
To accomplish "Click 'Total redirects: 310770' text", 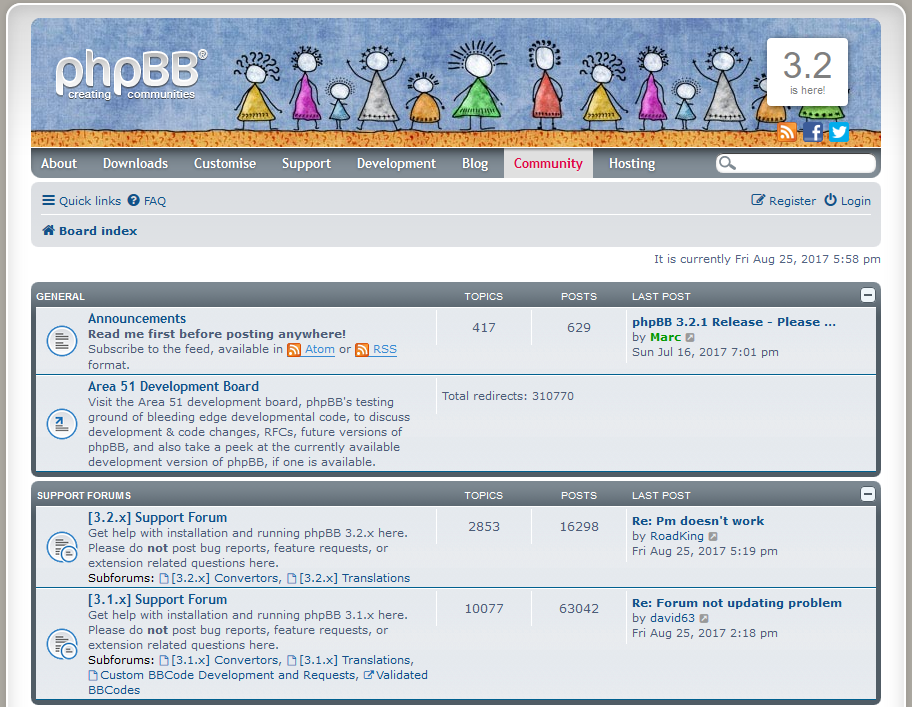I will pos(508,396).
